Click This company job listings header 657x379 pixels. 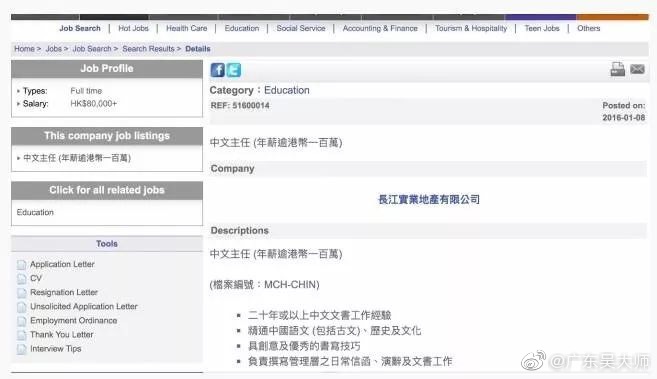[x=107, y=136]
